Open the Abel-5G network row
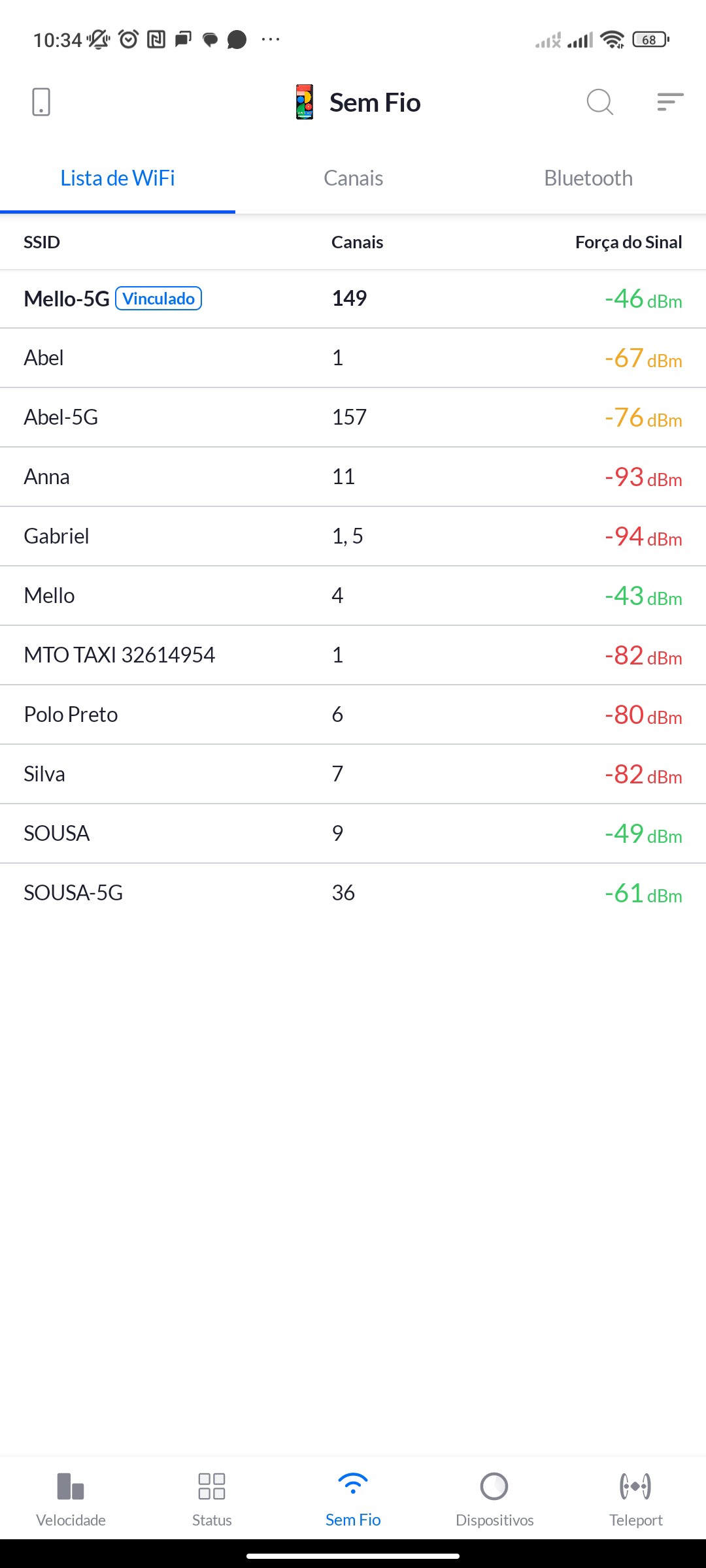The image size is (706, 1568). coord(353,417)
